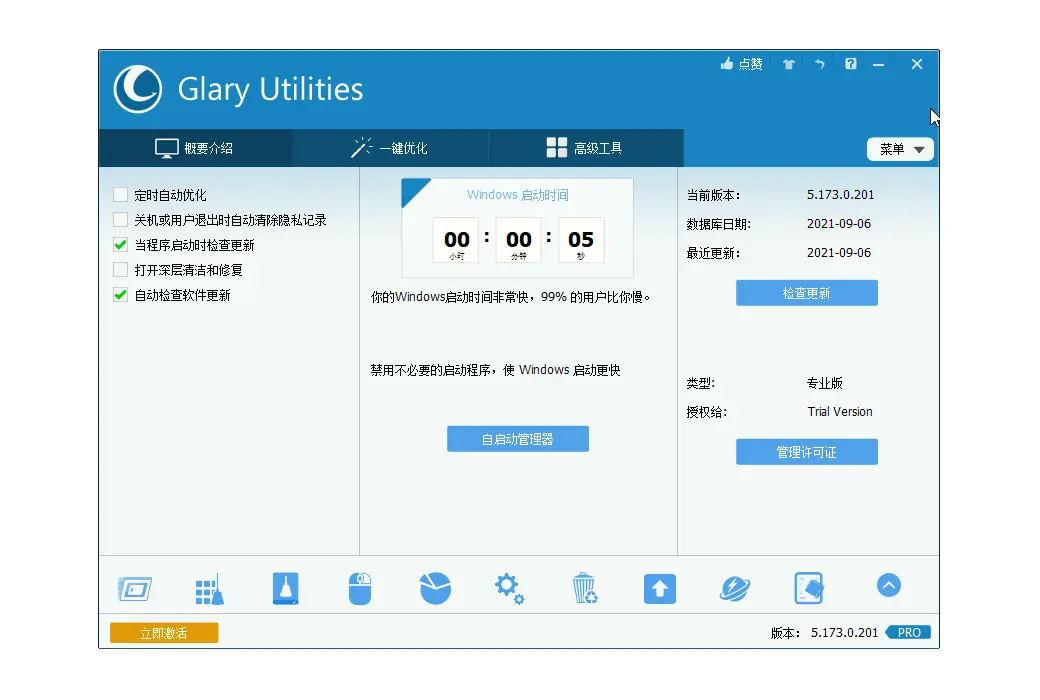Close the Glary Utilities window
Image resolution: width=1040 pixels, height=700 pixels.
click(x=917, y=64)
